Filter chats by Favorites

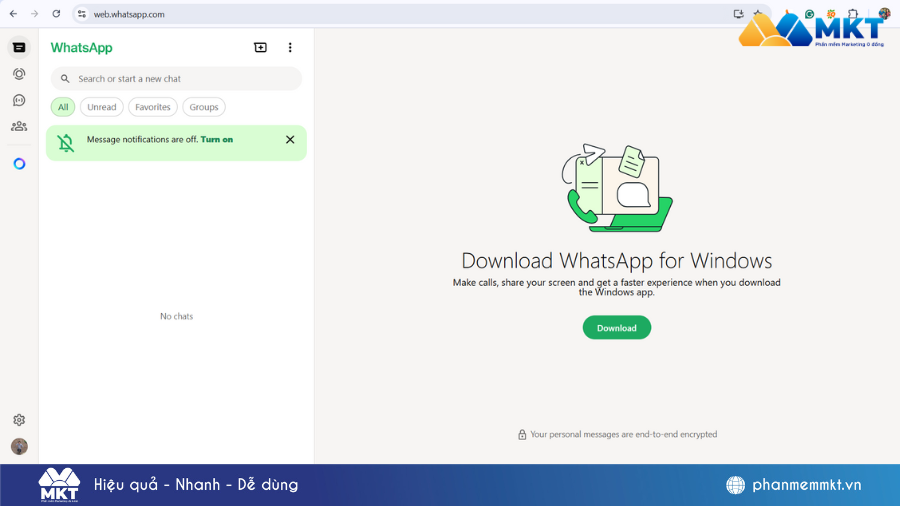click(153, 107)
